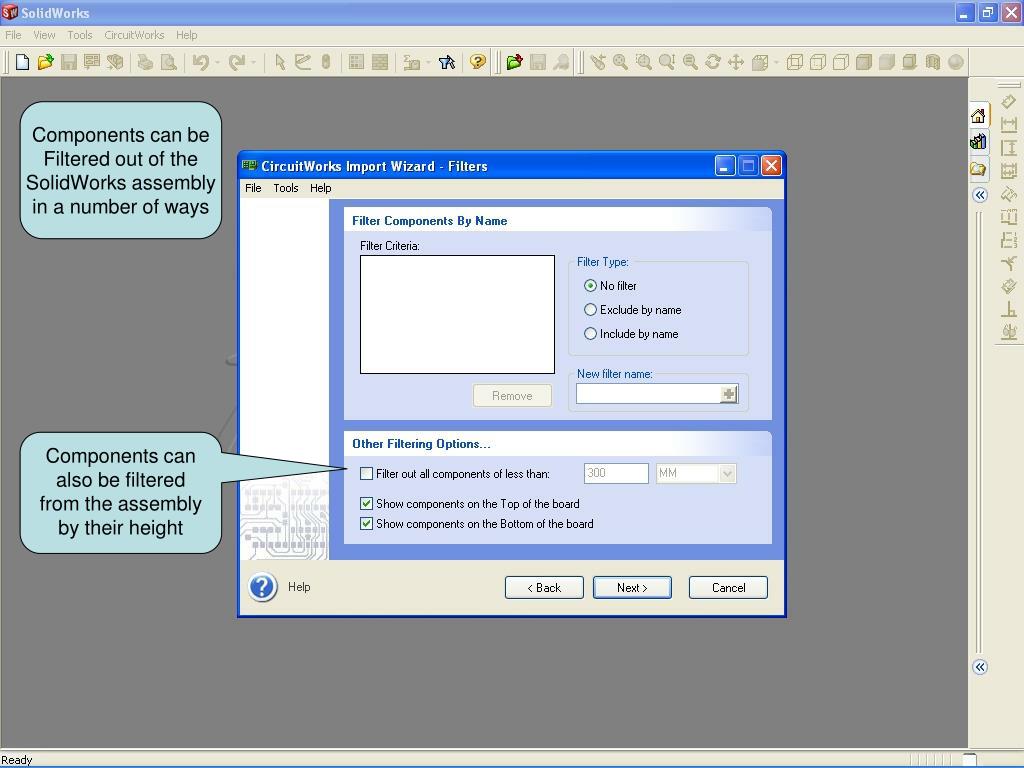The width and height of the screenshot is (1024, 768).
Task: Click the Rotate View icon
Action: pyautogui.click(x=713, y=62)
